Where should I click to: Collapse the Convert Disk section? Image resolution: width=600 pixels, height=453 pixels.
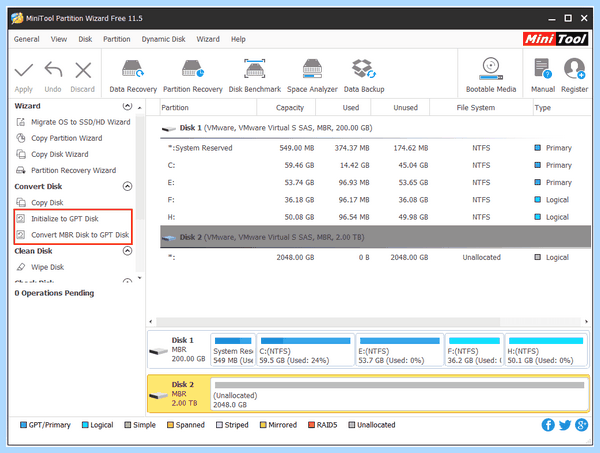[x=127, y=186]
